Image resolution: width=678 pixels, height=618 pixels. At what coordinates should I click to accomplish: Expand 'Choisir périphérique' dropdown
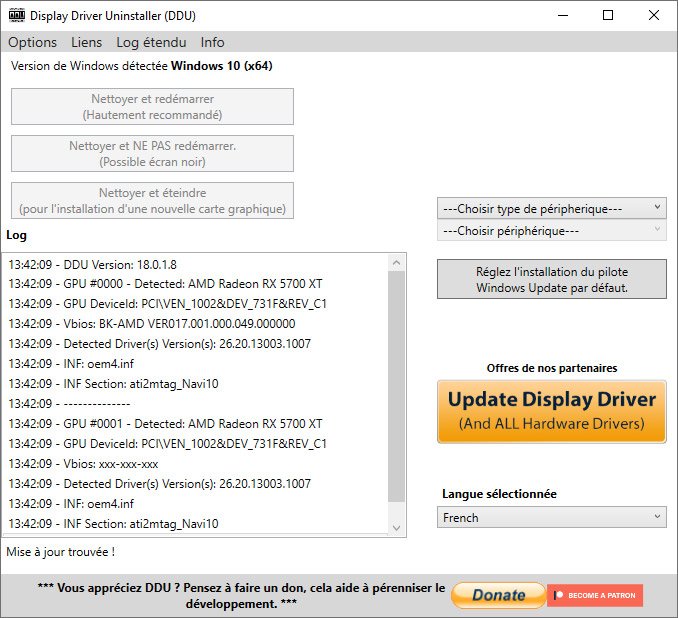pos(551,230)
